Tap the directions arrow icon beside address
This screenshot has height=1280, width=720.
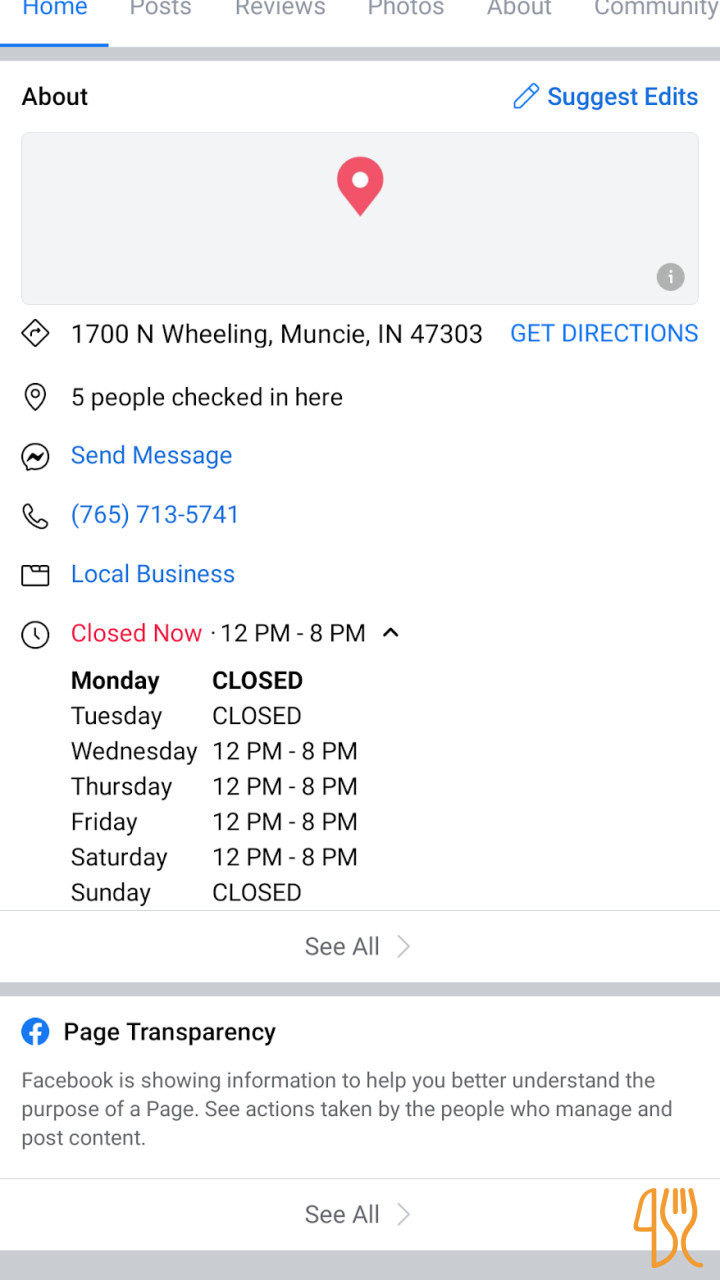click(x=35, y=334)
